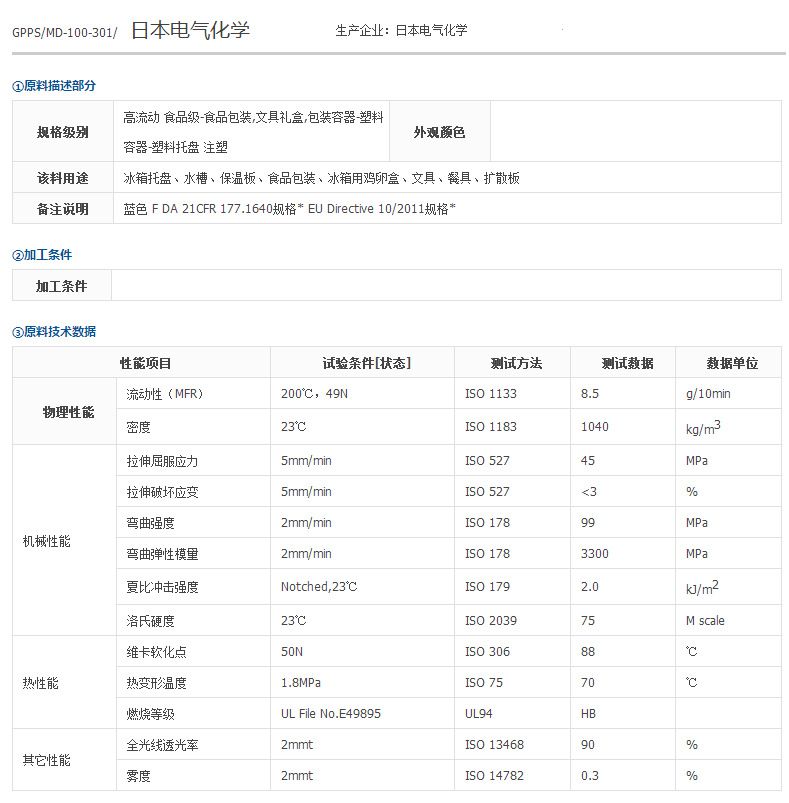Click the UL File No.E49895 cell

point(362,713)
